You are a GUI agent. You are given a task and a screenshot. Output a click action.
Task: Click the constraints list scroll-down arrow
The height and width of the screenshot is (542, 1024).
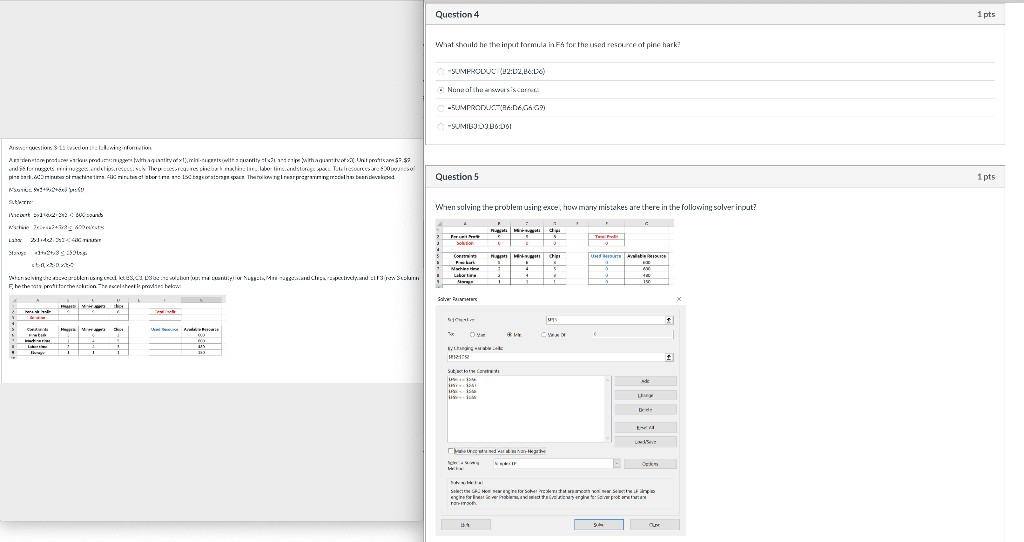tap(608, 438)
